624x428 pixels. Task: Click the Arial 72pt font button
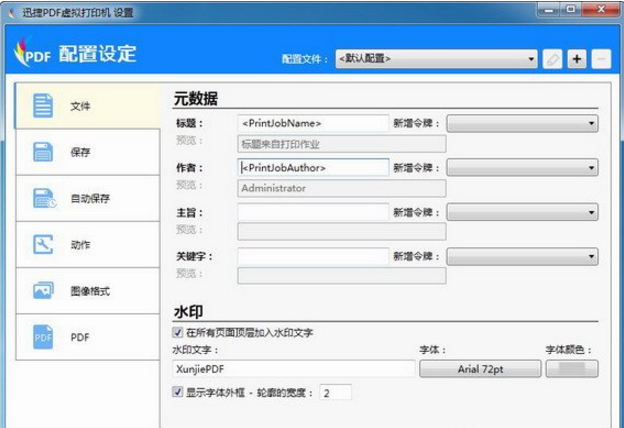pyautogui.click(x=480, y=369)
